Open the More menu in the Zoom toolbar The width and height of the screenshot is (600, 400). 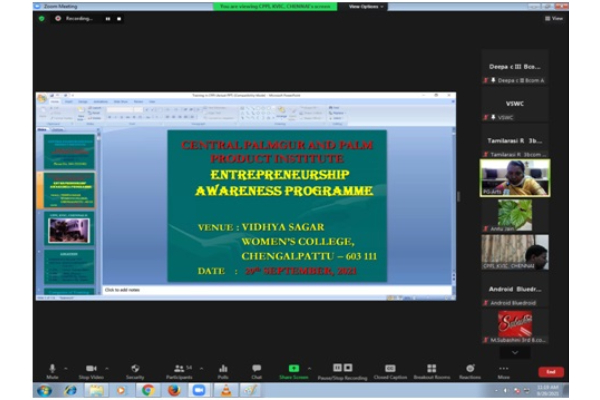tap(503, 369)
